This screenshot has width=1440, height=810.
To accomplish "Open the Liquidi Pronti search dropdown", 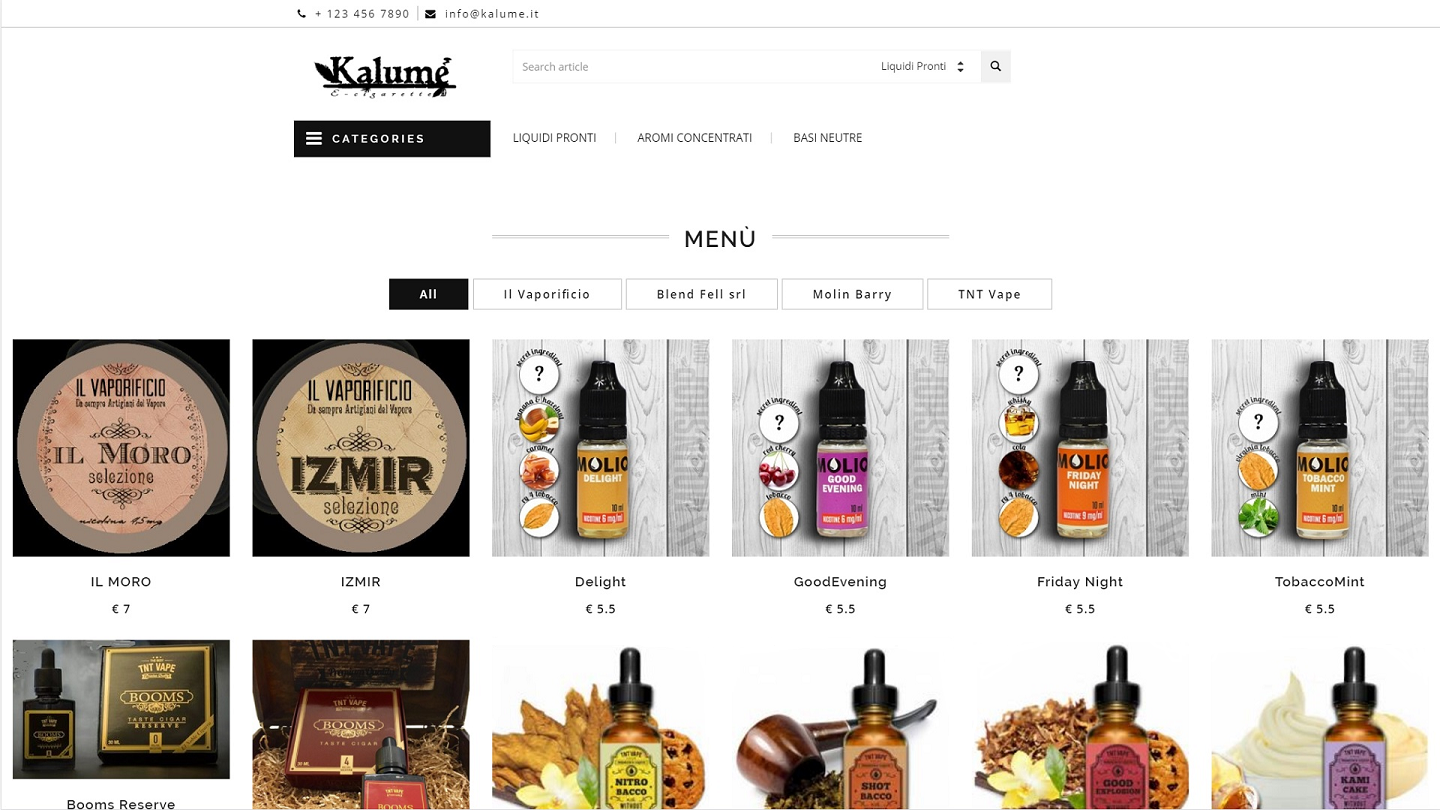I will point(922,66).
